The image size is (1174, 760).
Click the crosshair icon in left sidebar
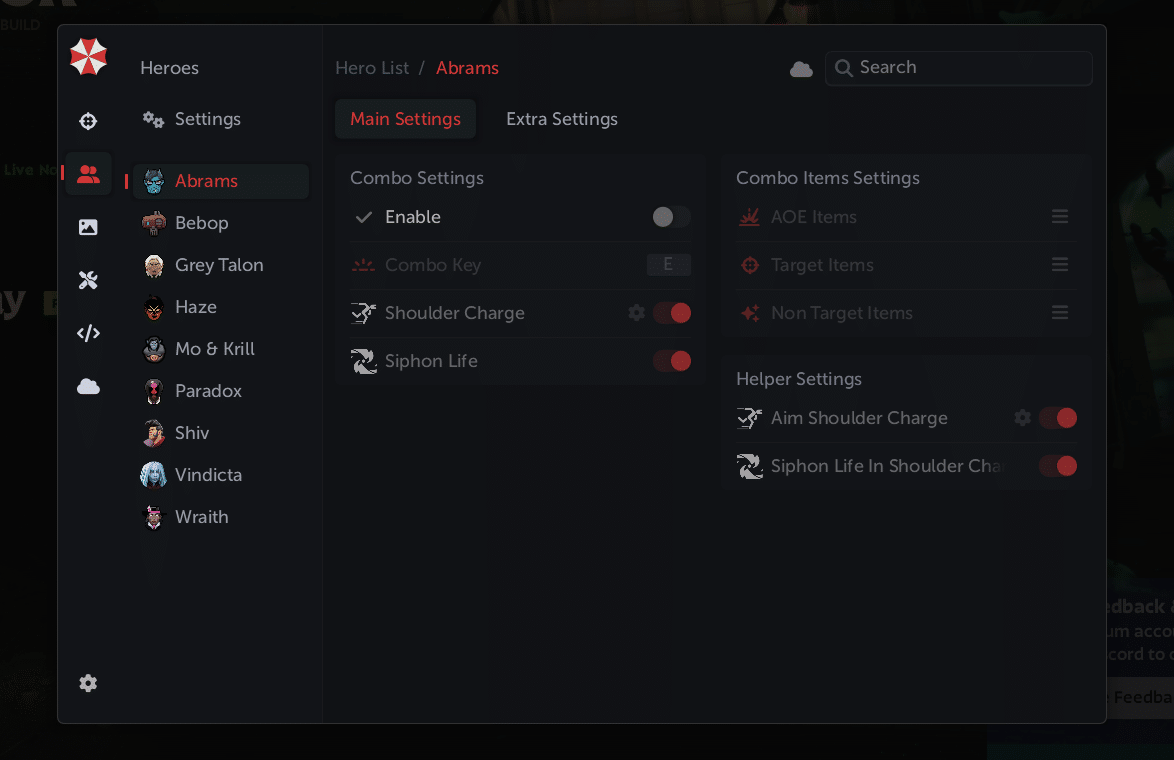88,122
